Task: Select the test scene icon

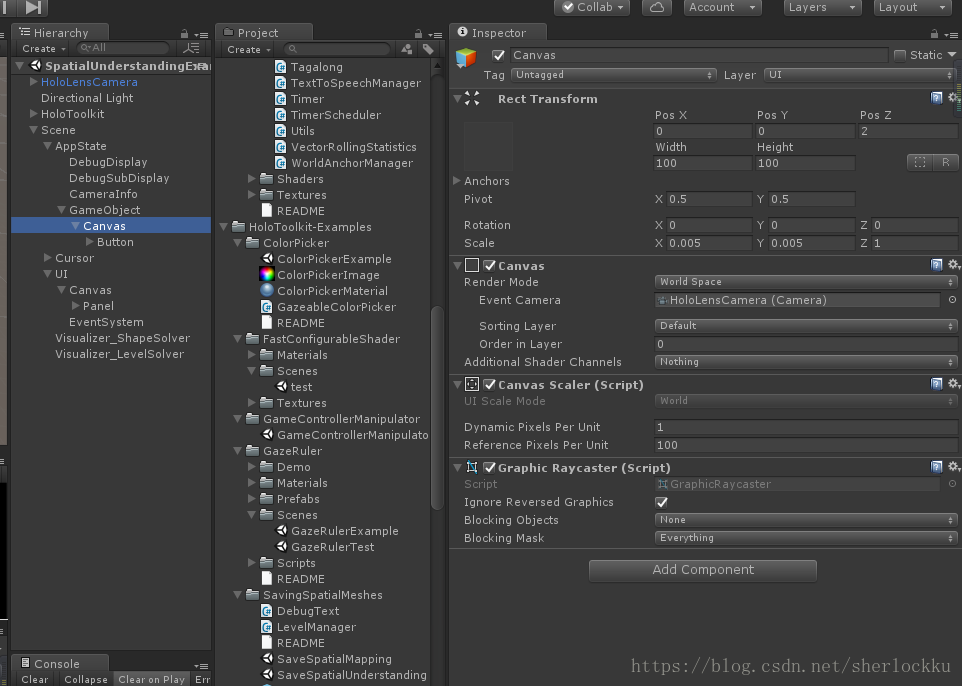Action: [x=282, y=387]
